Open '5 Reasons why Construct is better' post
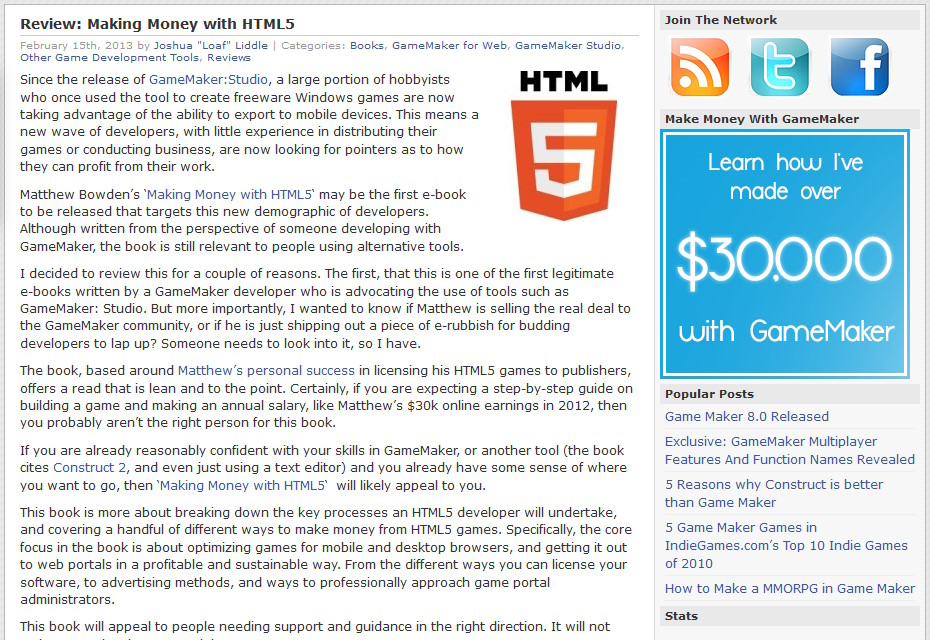This screenshot has height=640, width=930. click(774, 493)
